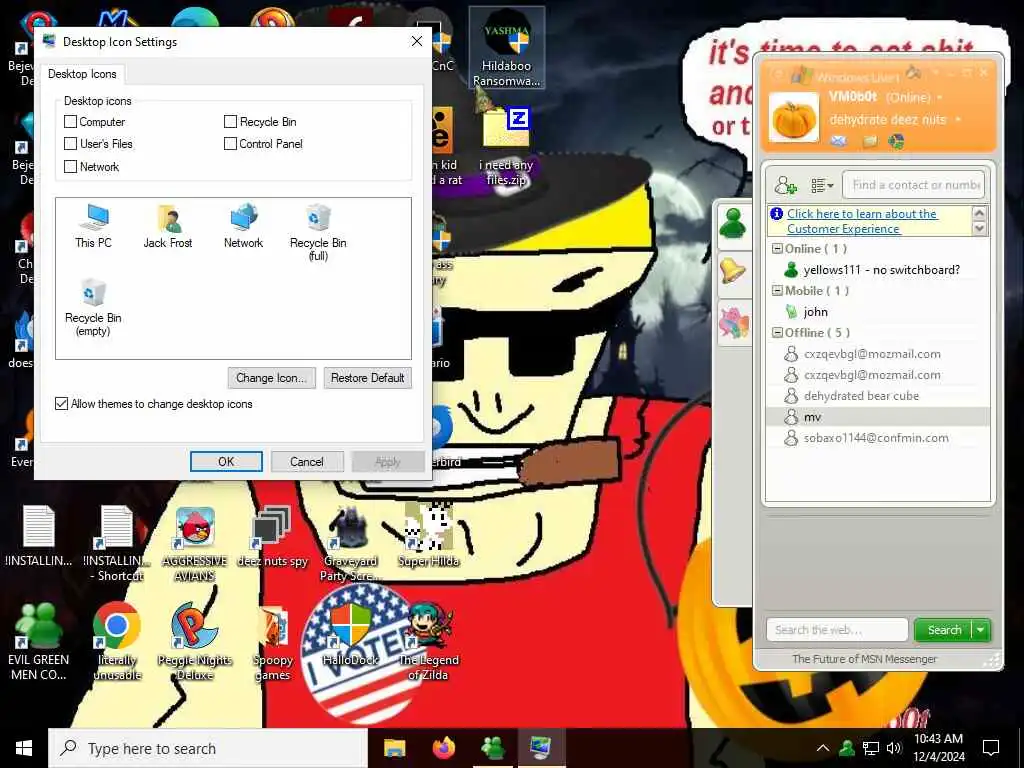Viewport: 1024px width, 768px height.
Task: Select the Recycle Bin (empty) icon
Action: [x=93, y=307]
